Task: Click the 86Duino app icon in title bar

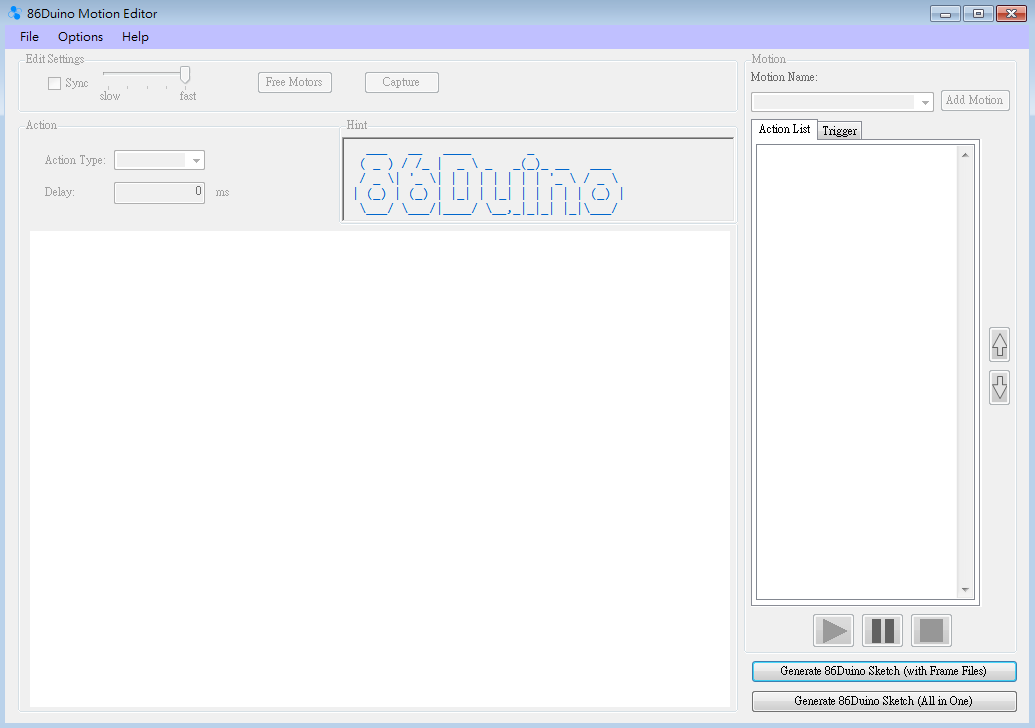Action: 15,13
